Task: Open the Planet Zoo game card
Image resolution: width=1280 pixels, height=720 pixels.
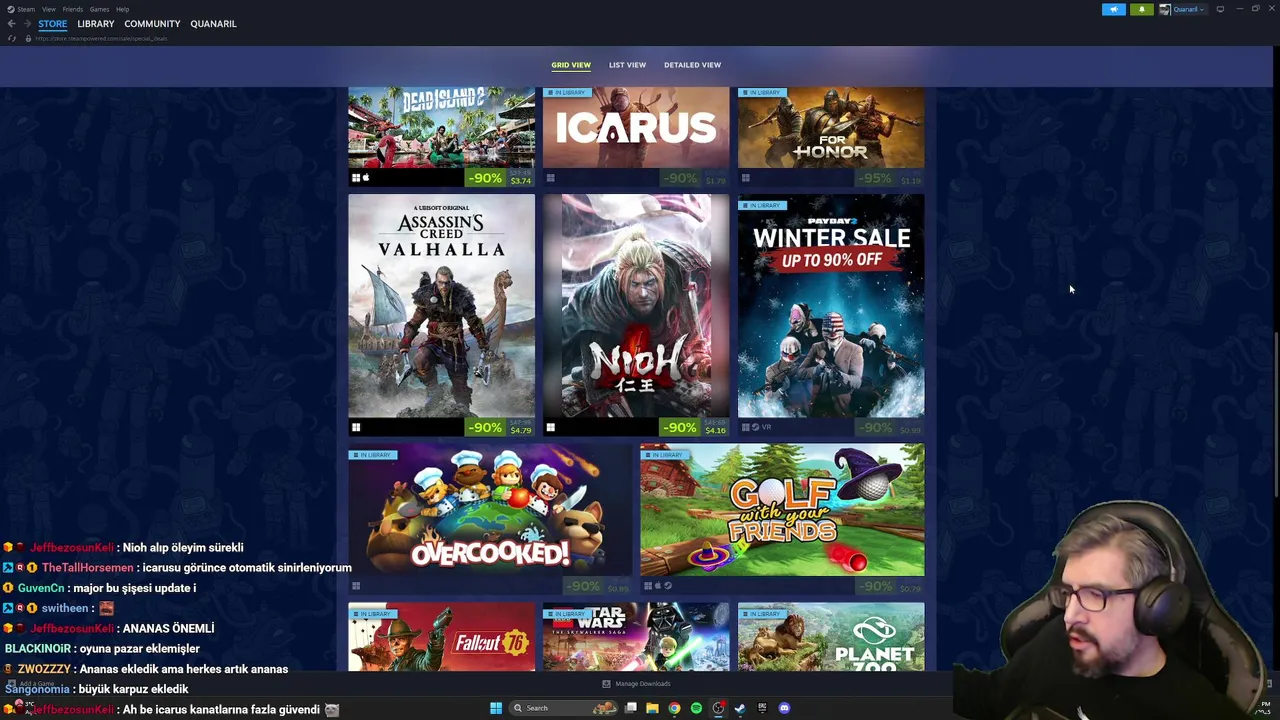Action: tap(831, 636)
